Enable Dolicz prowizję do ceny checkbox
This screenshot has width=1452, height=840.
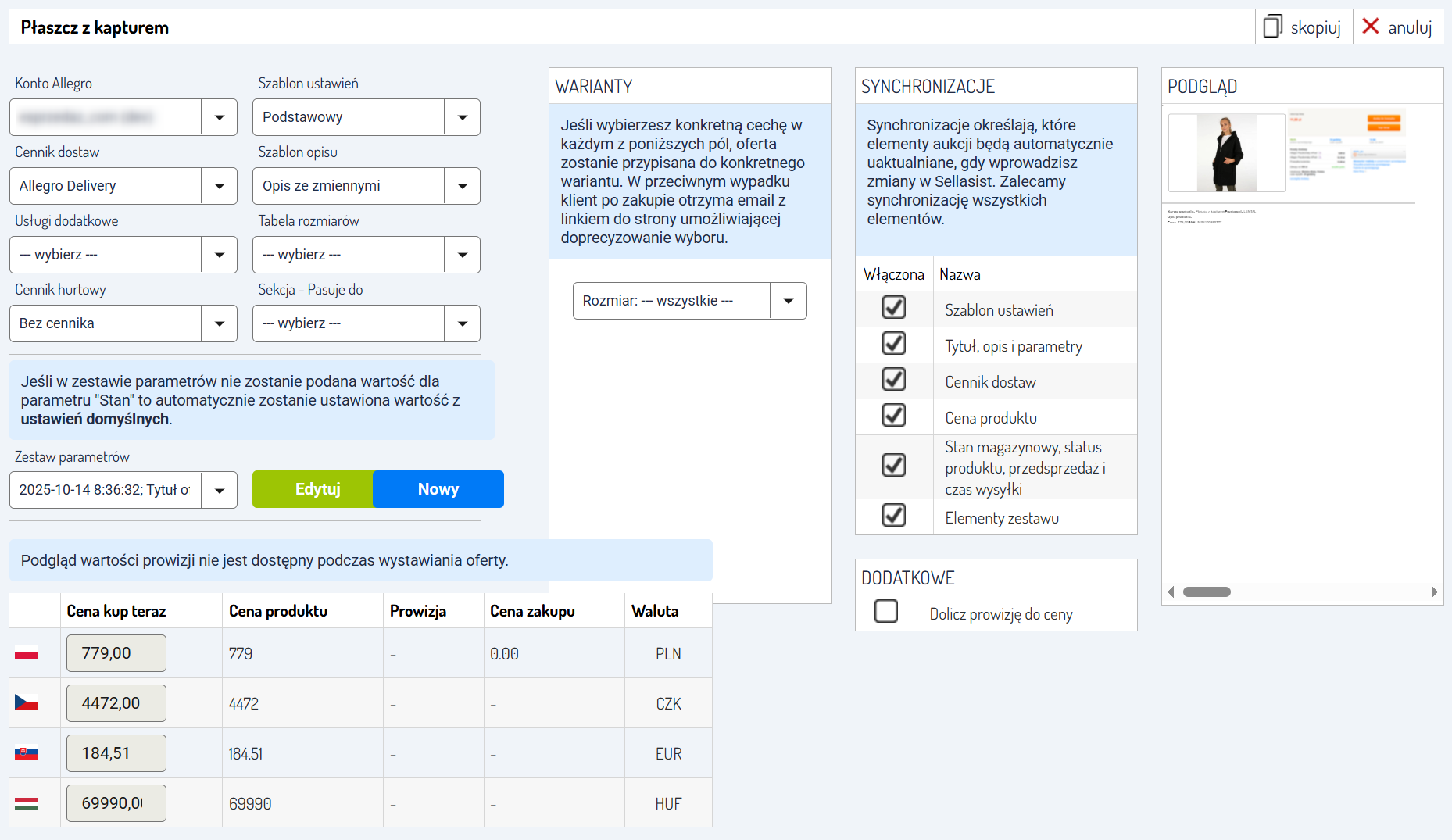[x=886, y=611]
